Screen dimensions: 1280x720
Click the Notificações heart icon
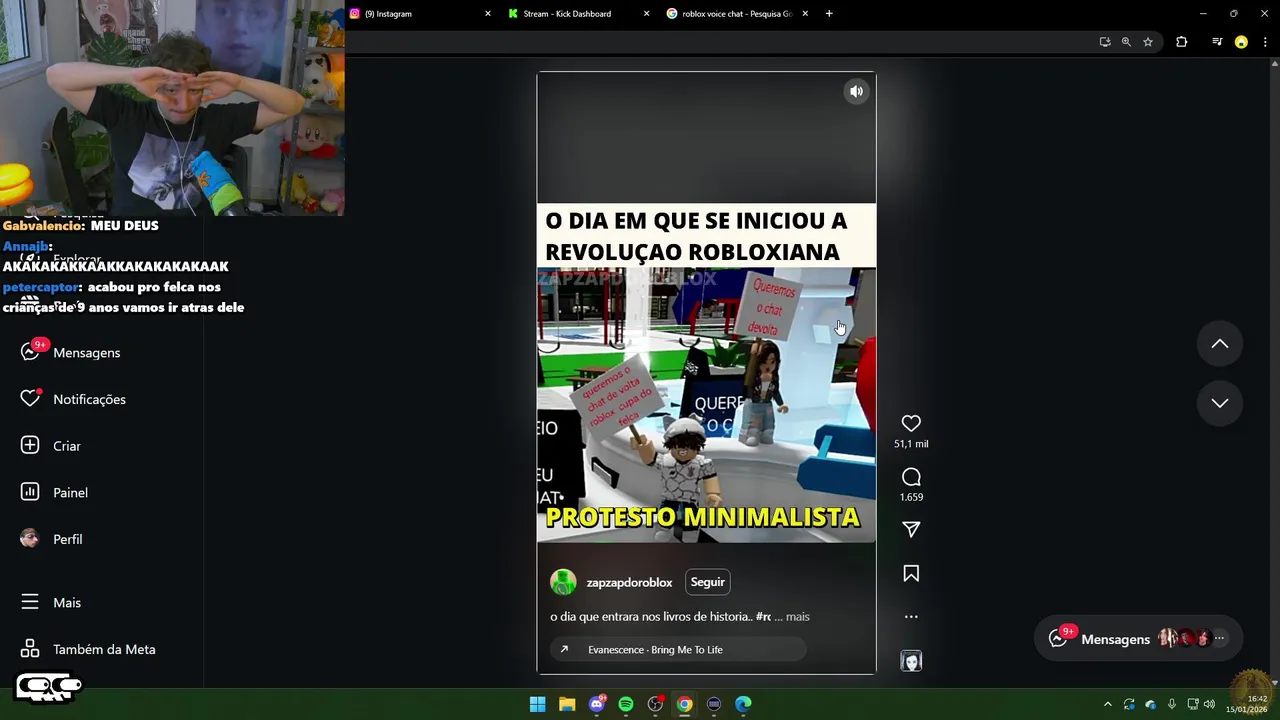tap(30, 399)
